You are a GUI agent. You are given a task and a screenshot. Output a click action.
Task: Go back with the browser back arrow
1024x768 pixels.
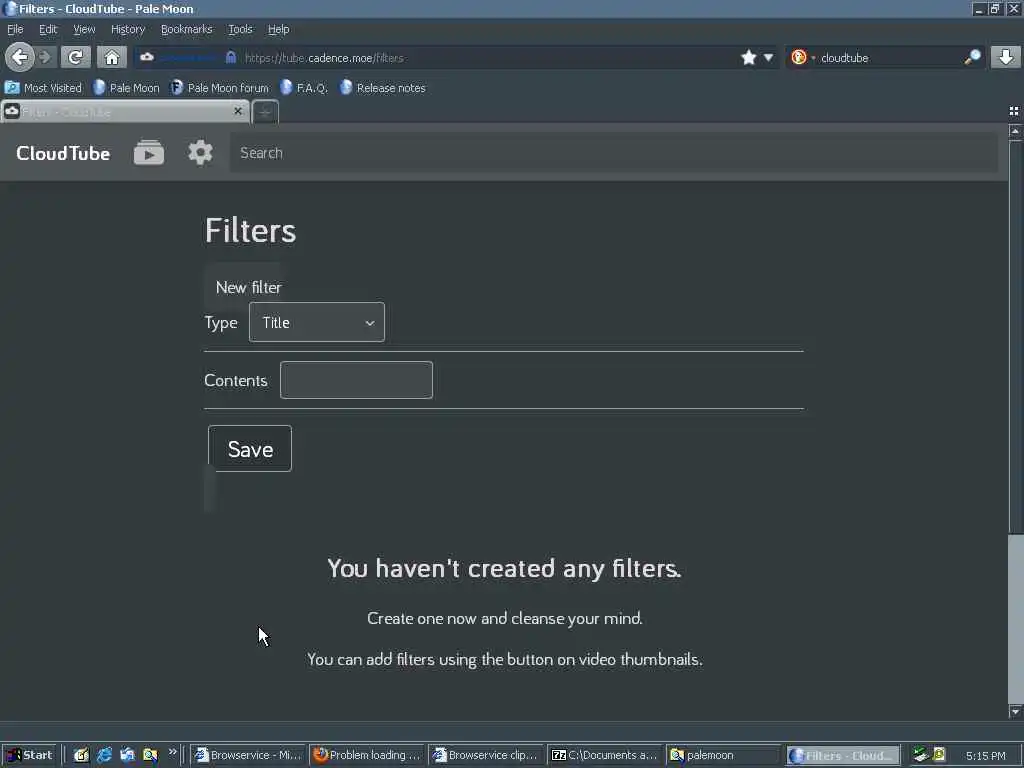(x=20, y=57)
